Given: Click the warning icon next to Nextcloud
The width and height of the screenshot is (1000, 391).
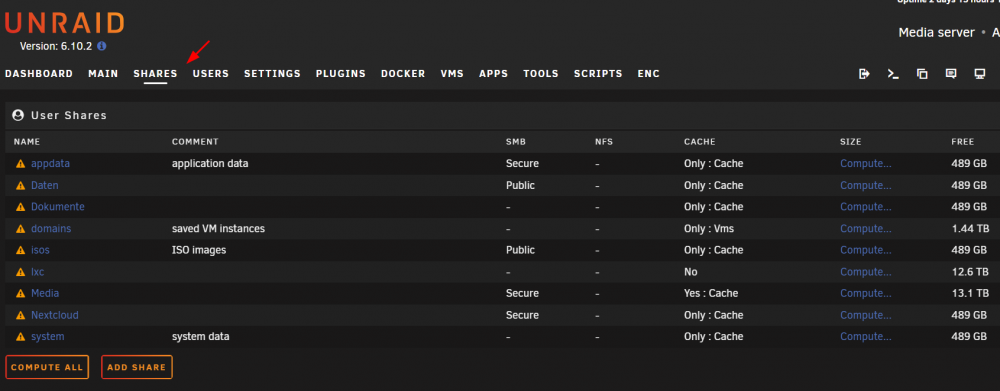Looking at the screenshot, I should [x=20, y=316].
